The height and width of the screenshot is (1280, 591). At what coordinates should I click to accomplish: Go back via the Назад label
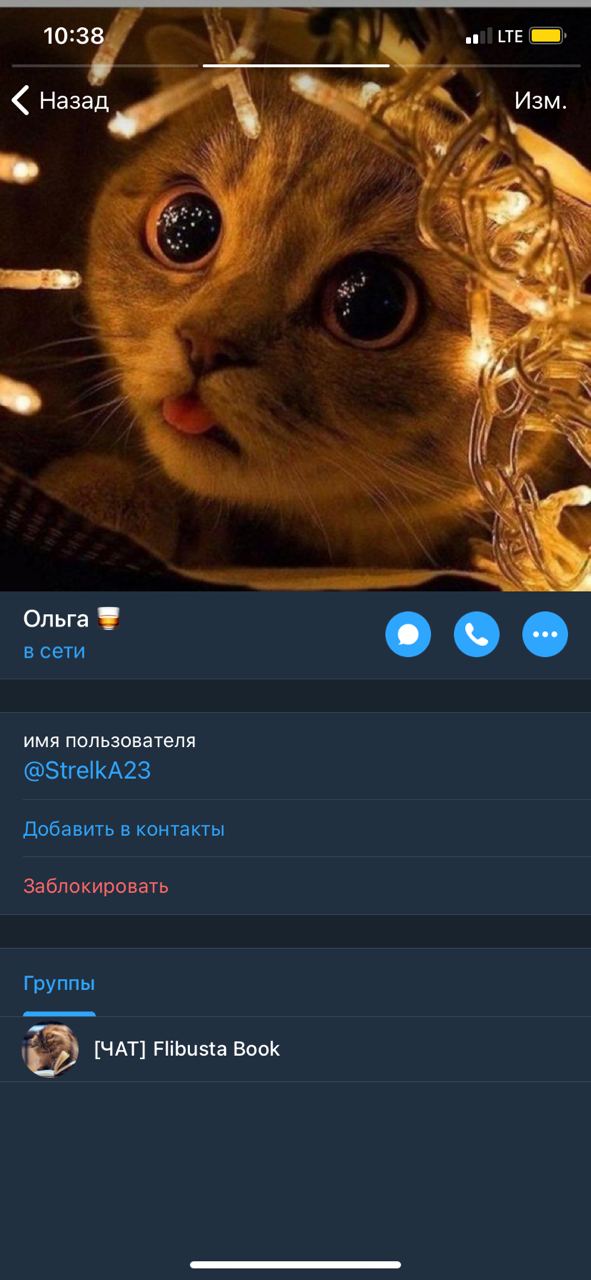(x=74, y=100)
